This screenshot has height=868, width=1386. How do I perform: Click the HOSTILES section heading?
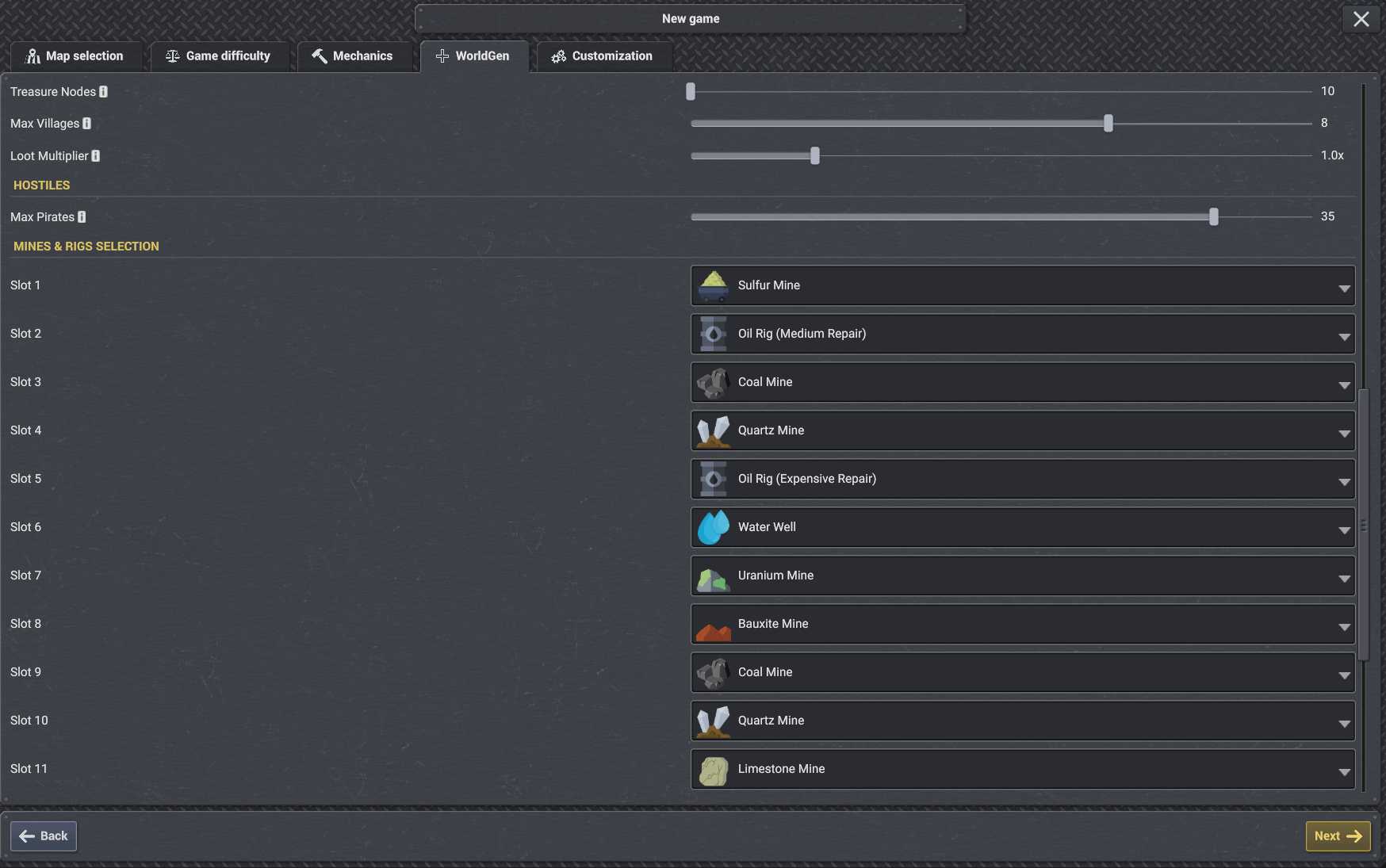pos(42,185)
